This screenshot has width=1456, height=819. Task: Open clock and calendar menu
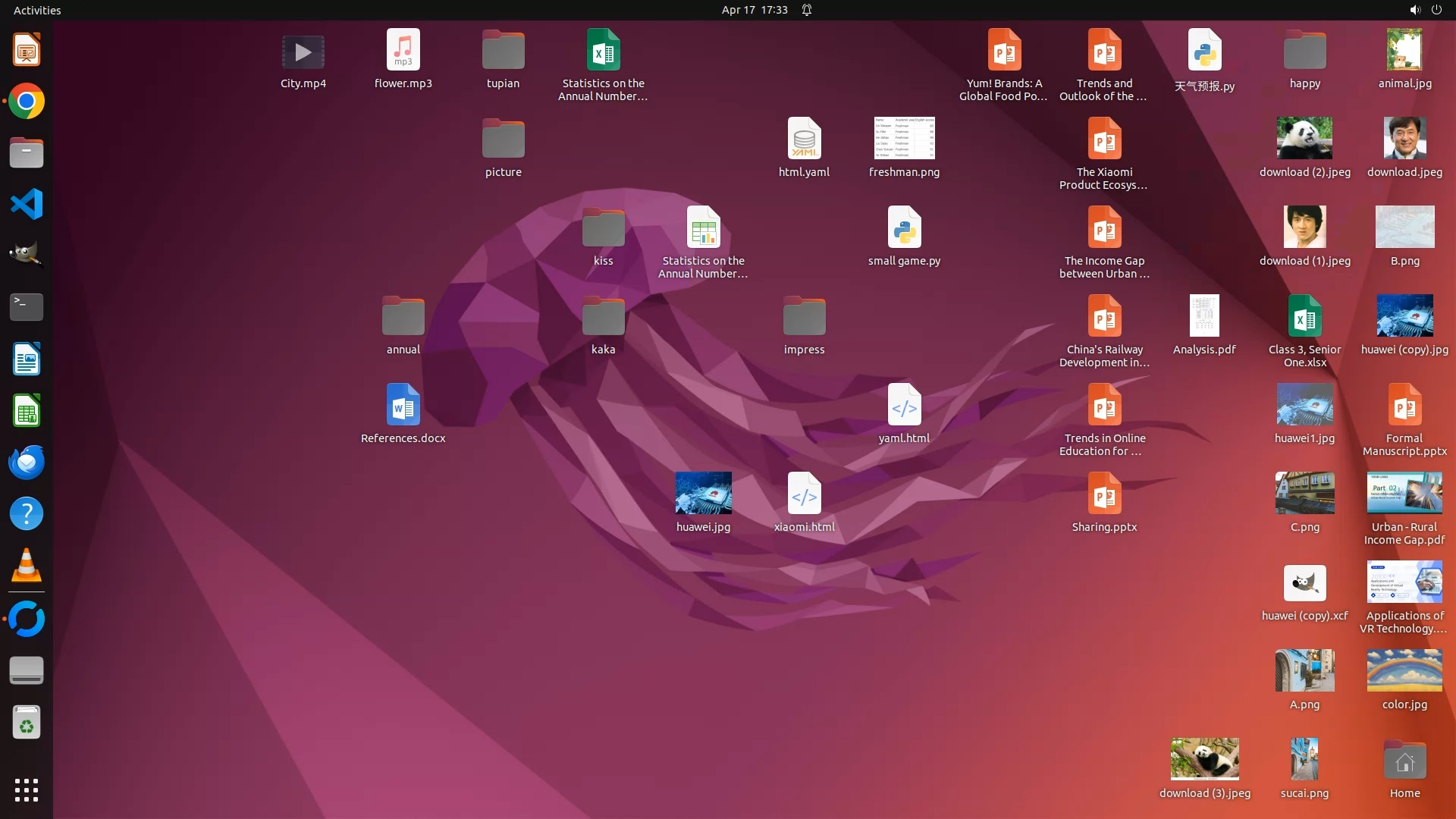coord(754,10)
